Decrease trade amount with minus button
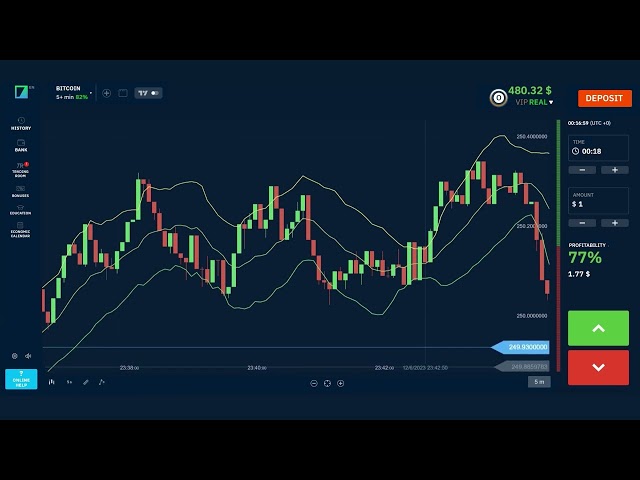Image resolution: width=640 pixels, height=480 pixels. pyautogui.click(x=582, y=223)
